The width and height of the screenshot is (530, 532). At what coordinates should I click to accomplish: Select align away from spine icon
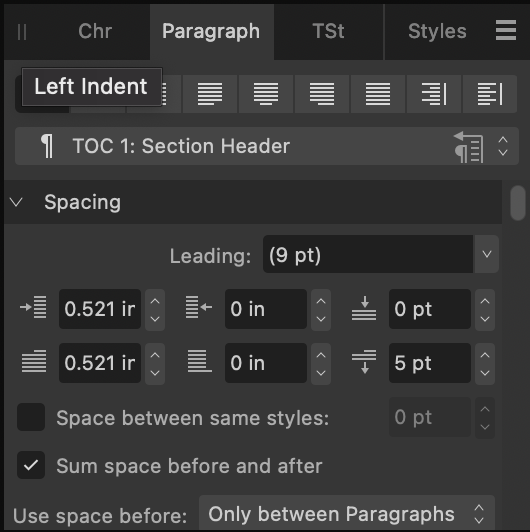(490, 94)
